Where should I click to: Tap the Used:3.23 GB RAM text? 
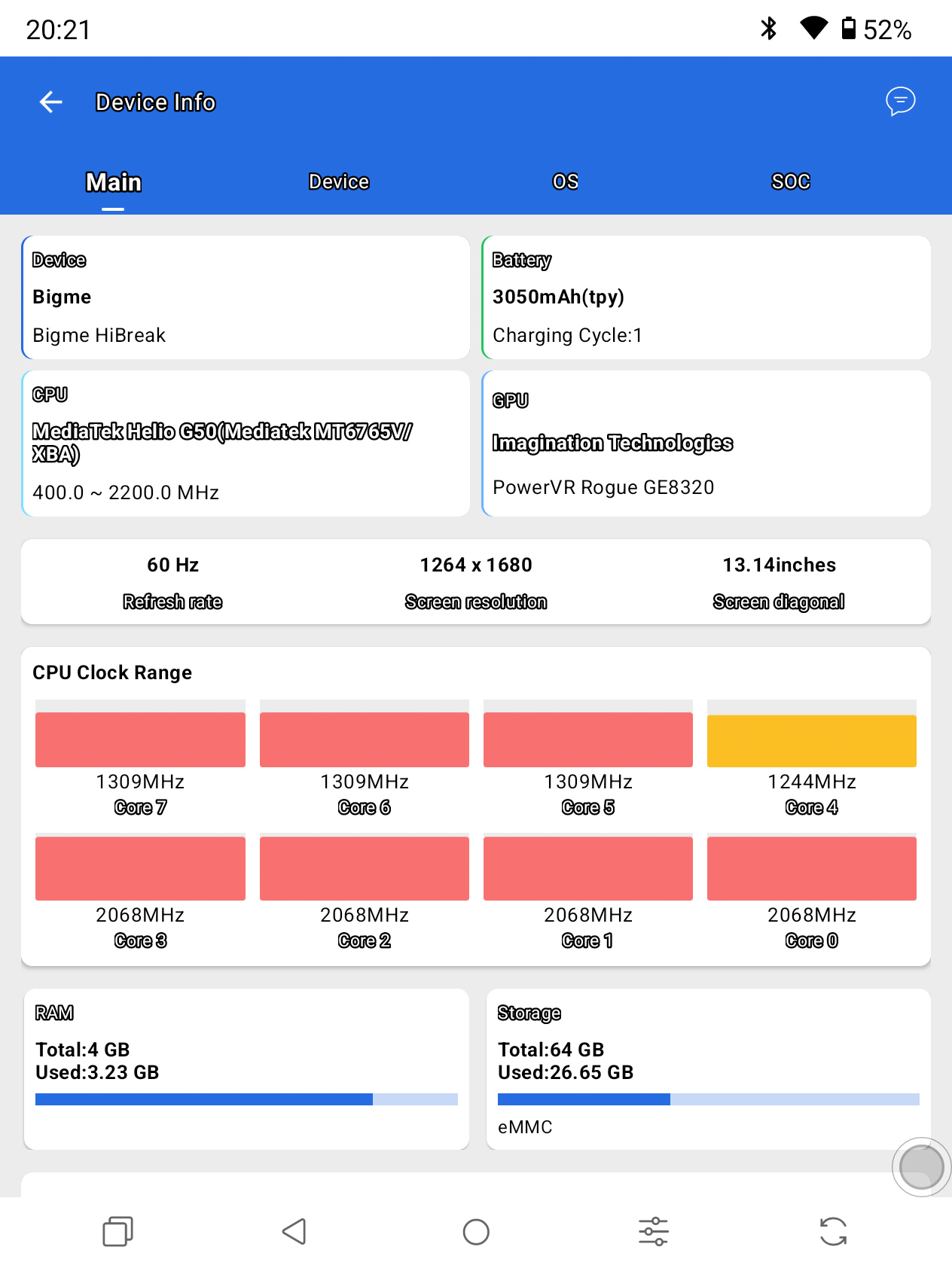click(97, 1072)
